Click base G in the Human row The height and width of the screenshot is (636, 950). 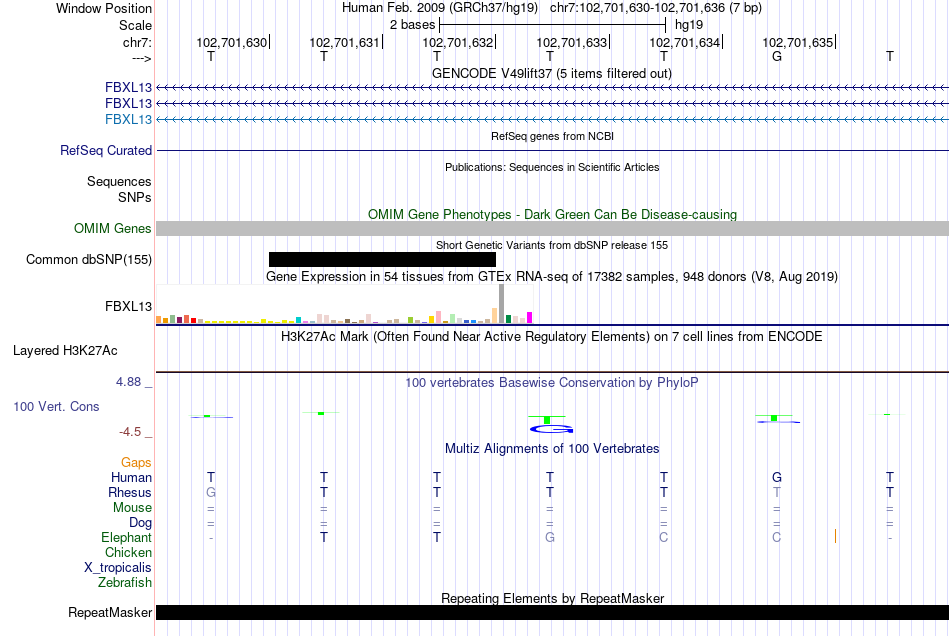(777, 477)
